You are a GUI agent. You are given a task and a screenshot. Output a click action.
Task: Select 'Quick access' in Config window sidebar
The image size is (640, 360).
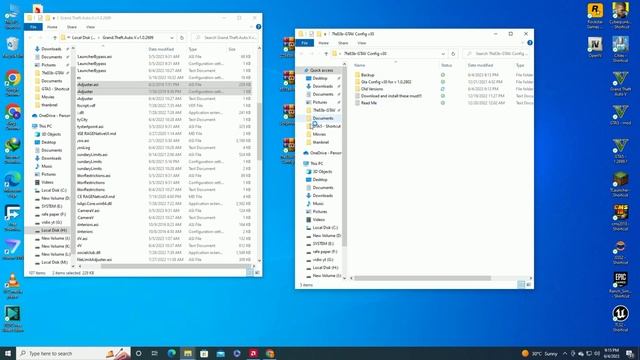coord(321,70)
